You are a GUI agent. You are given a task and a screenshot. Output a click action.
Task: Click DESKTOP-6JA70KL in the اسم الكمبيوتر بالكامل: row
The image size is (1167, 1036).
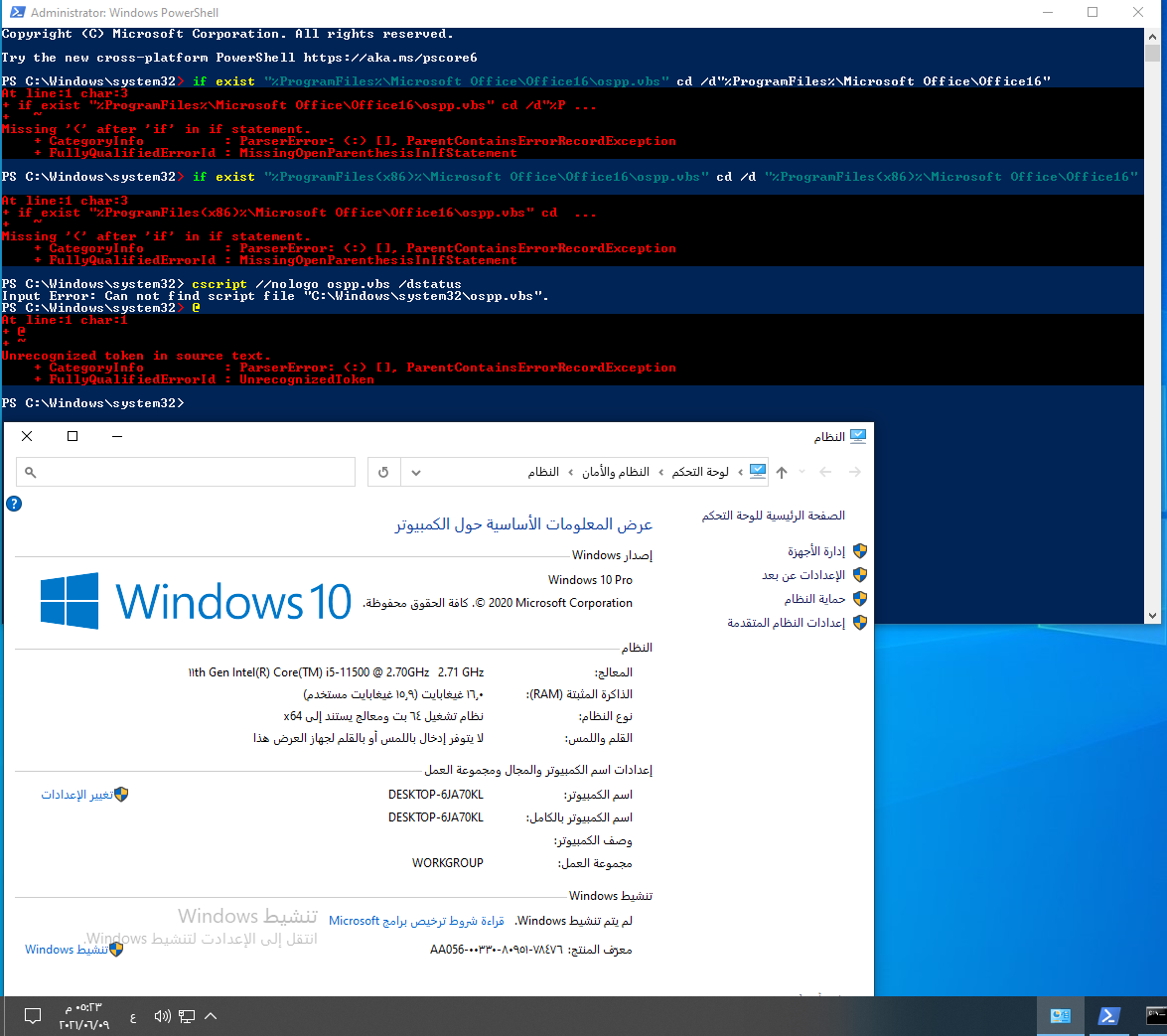click(436, 817)
